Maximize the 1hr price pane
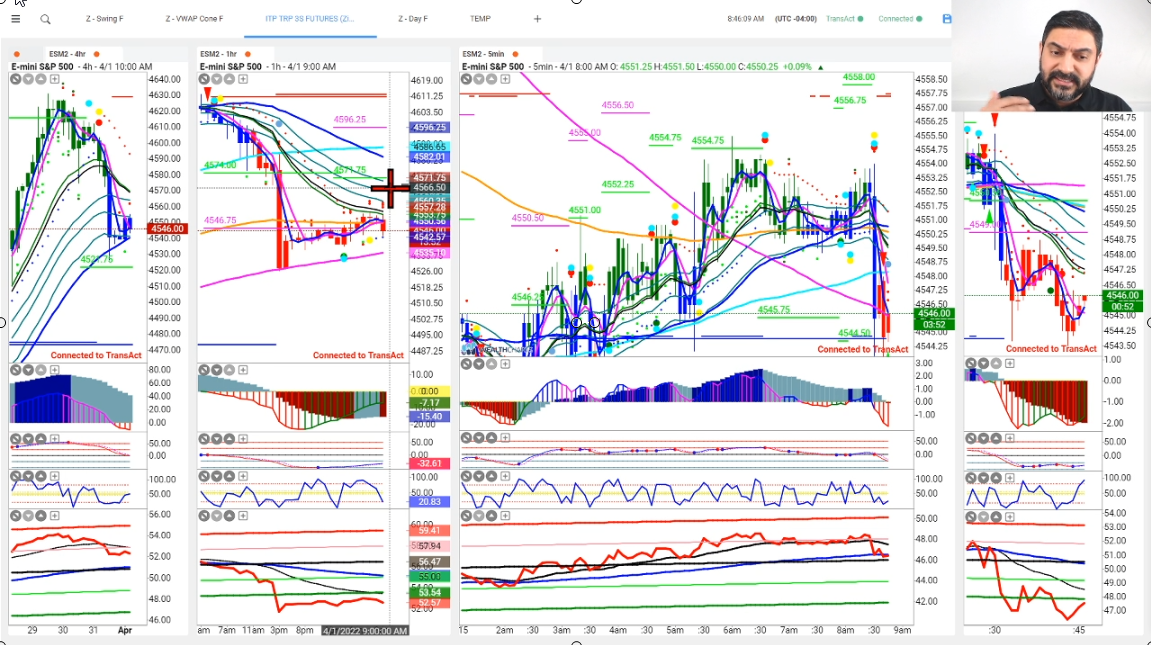 243,79
